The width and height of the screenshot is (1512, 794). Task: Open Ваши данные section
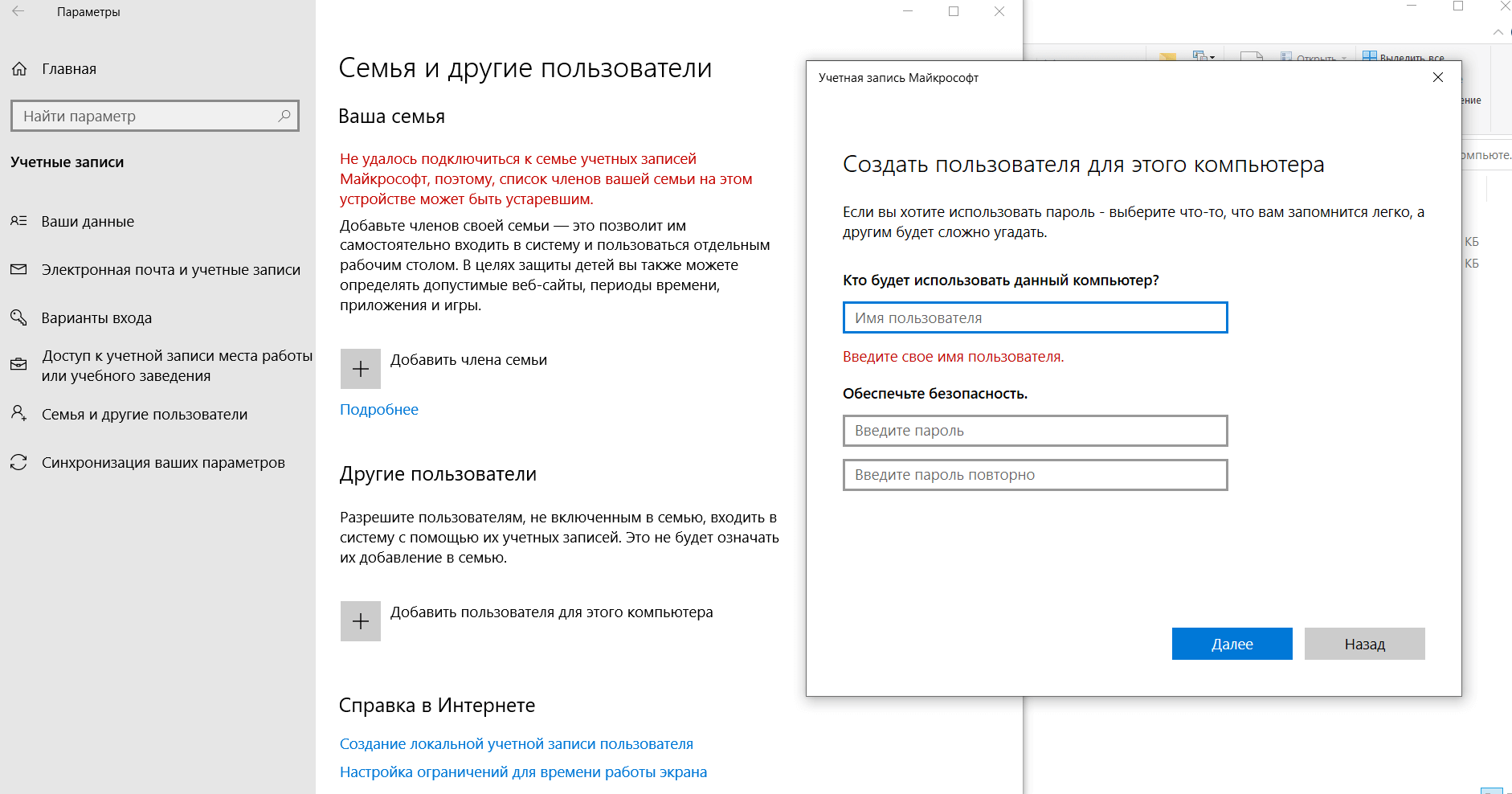(88, 222)
